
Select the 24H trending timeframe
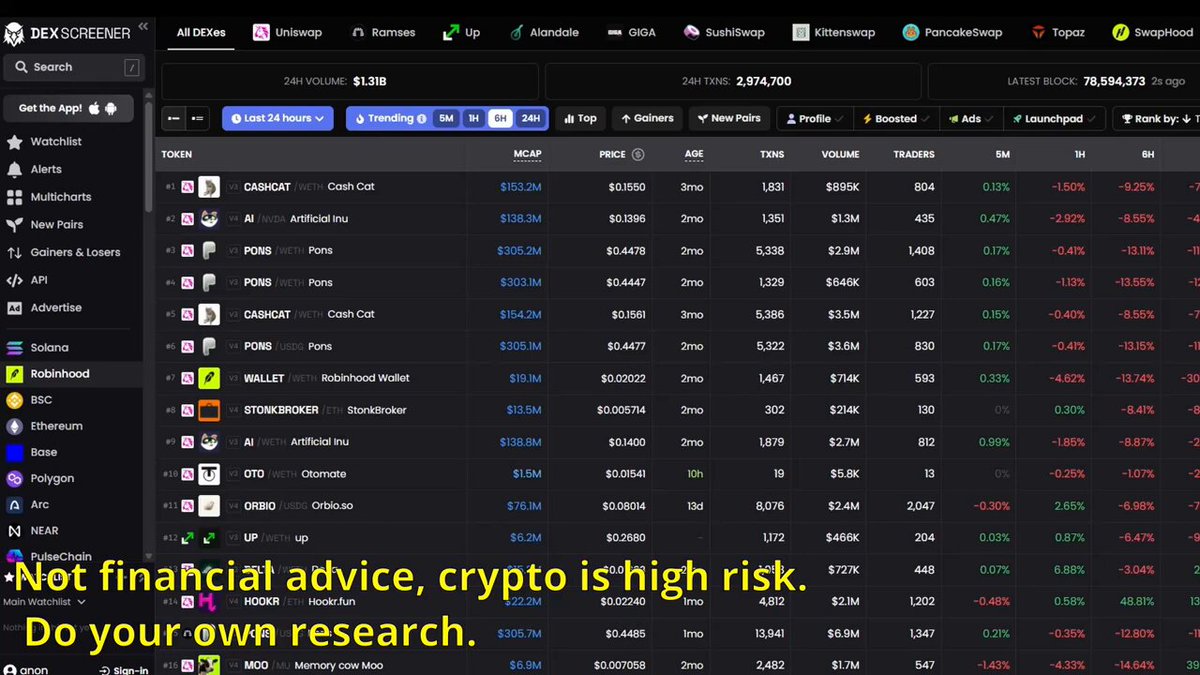coord(530,118)
